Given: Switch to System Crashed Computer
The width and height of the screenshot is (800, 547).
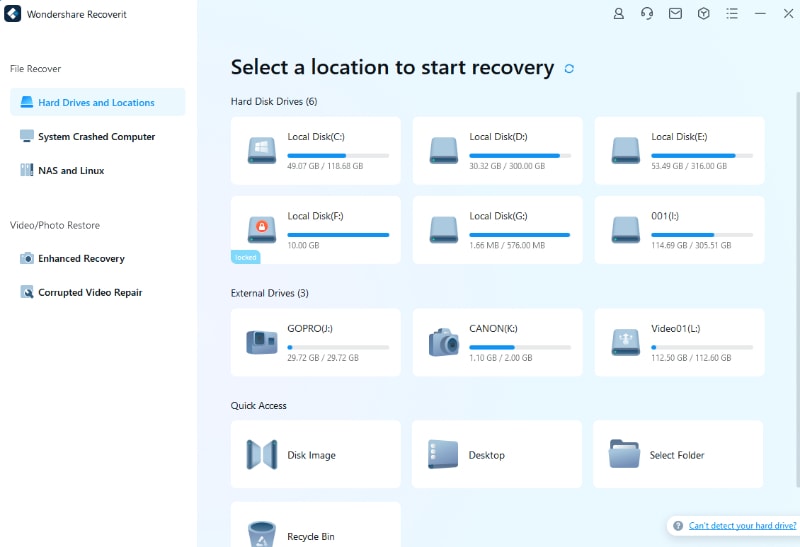Looking at the screenshot, I should point(97,136).
